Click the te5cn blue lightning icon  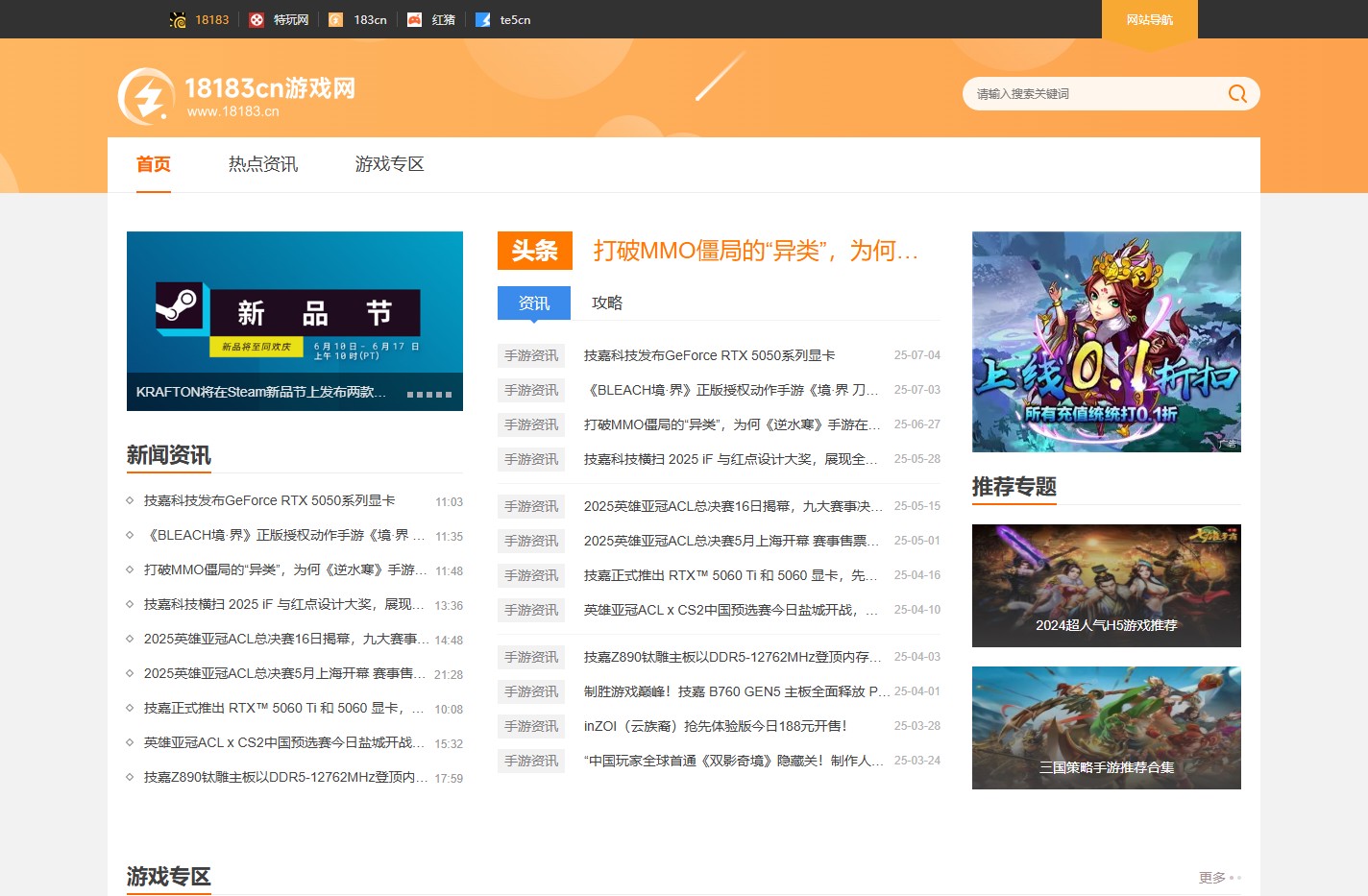click(483, 19)
